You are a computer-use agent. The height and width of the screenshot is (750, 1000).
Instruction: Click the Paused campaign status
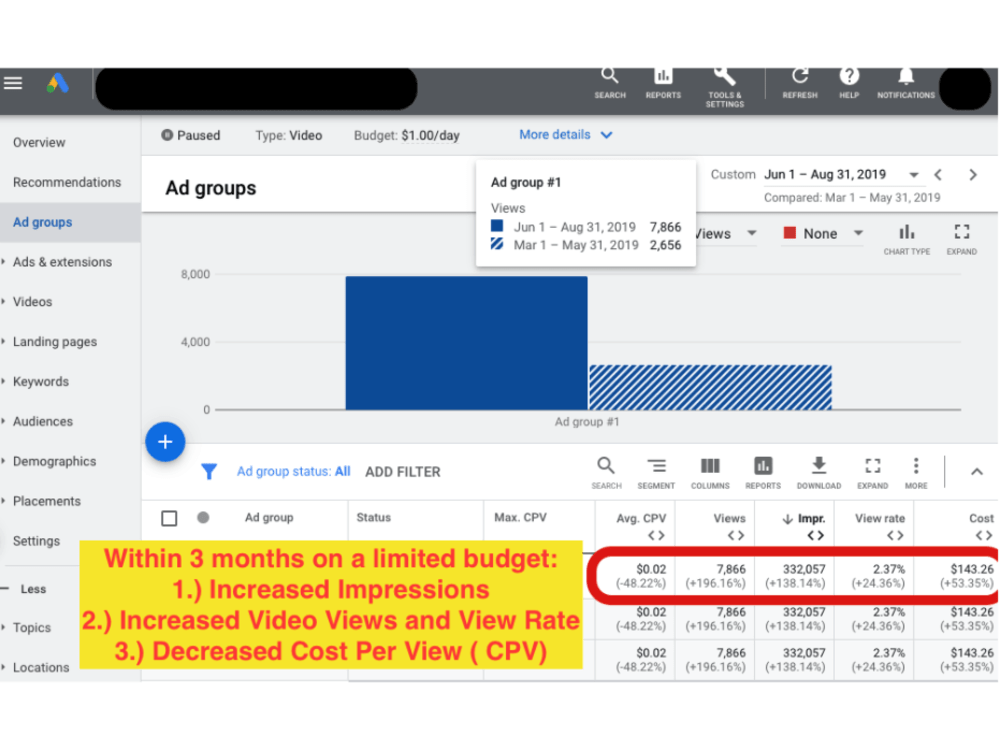191,135
